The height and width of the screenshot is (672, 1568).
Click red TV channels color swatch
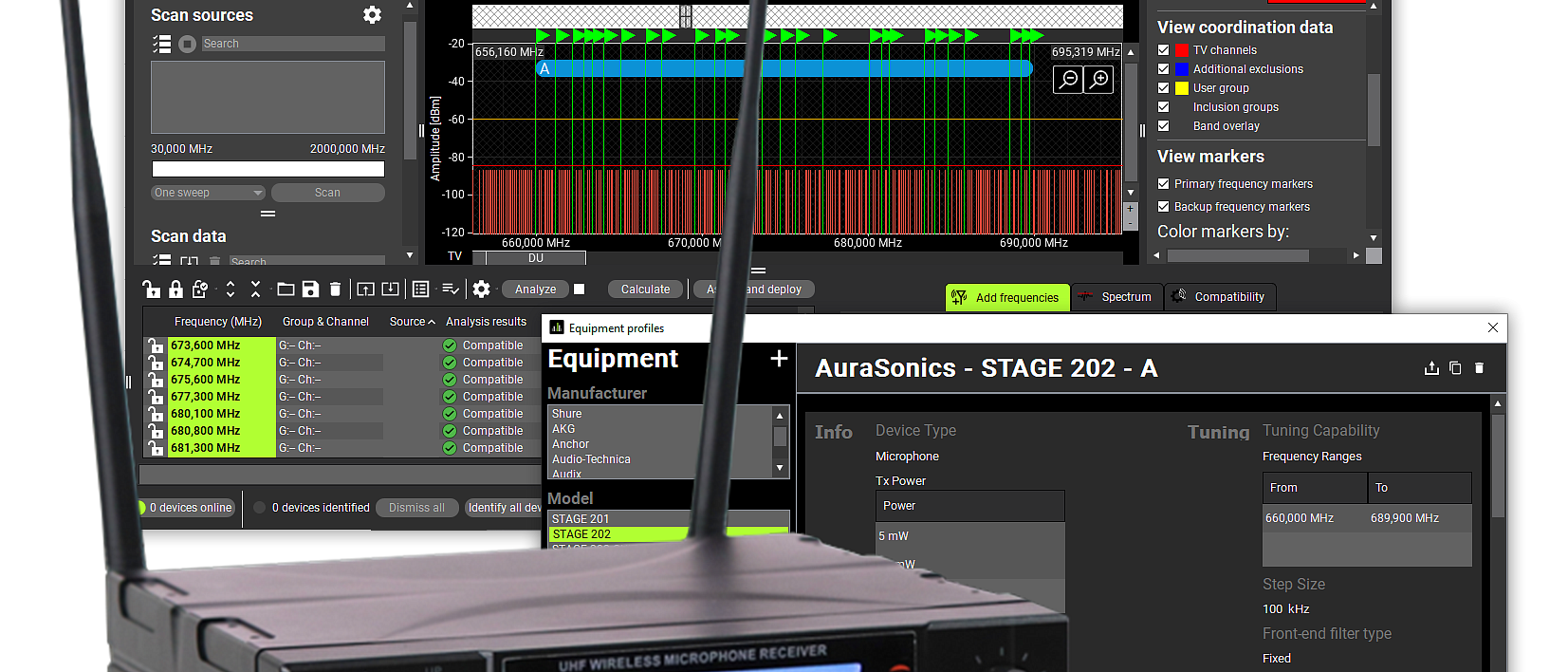[1182, 50]
